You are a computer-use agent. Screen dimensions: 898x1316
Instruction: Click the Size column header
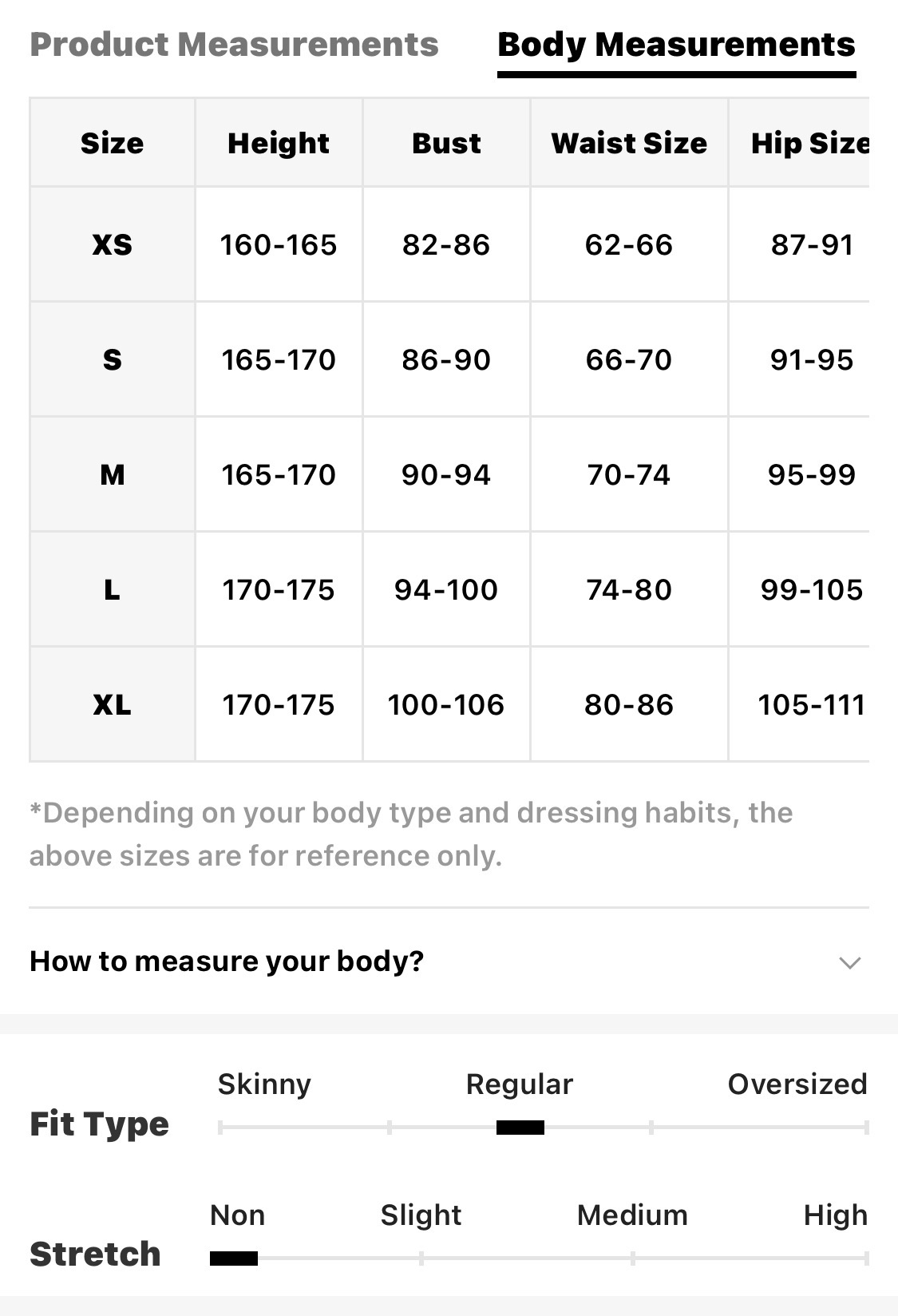point(113,143)
